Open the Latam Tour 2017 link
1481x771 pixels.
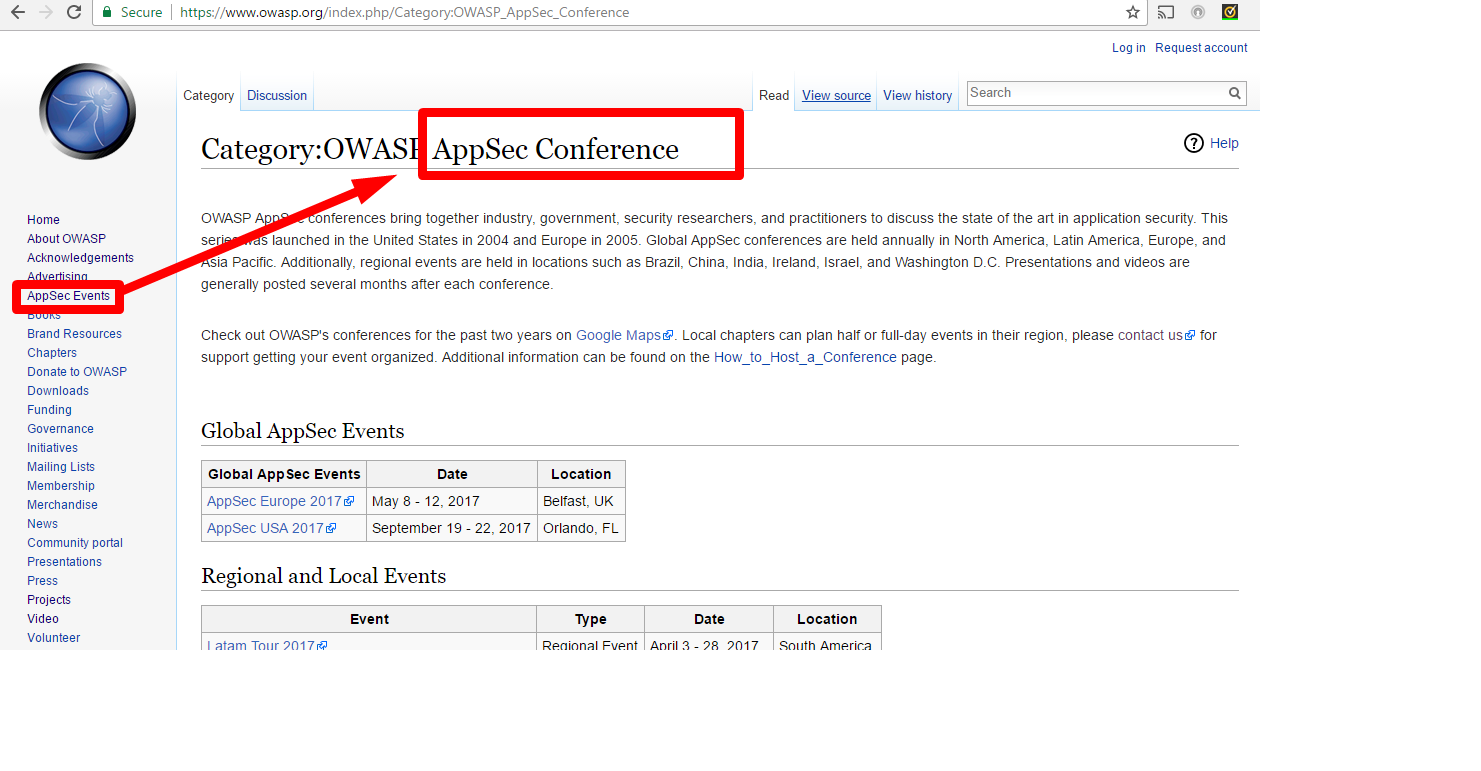(267, 645)
